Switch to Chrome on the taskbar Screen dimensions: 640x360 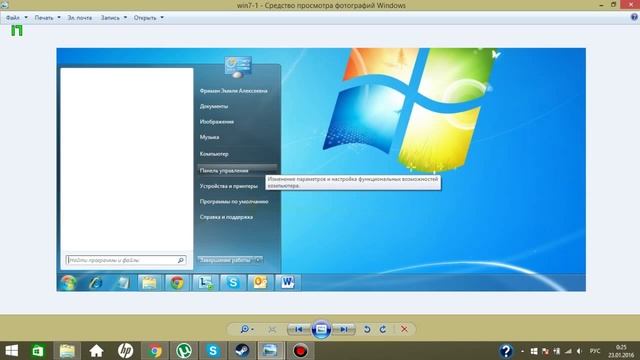pos(155,351)
